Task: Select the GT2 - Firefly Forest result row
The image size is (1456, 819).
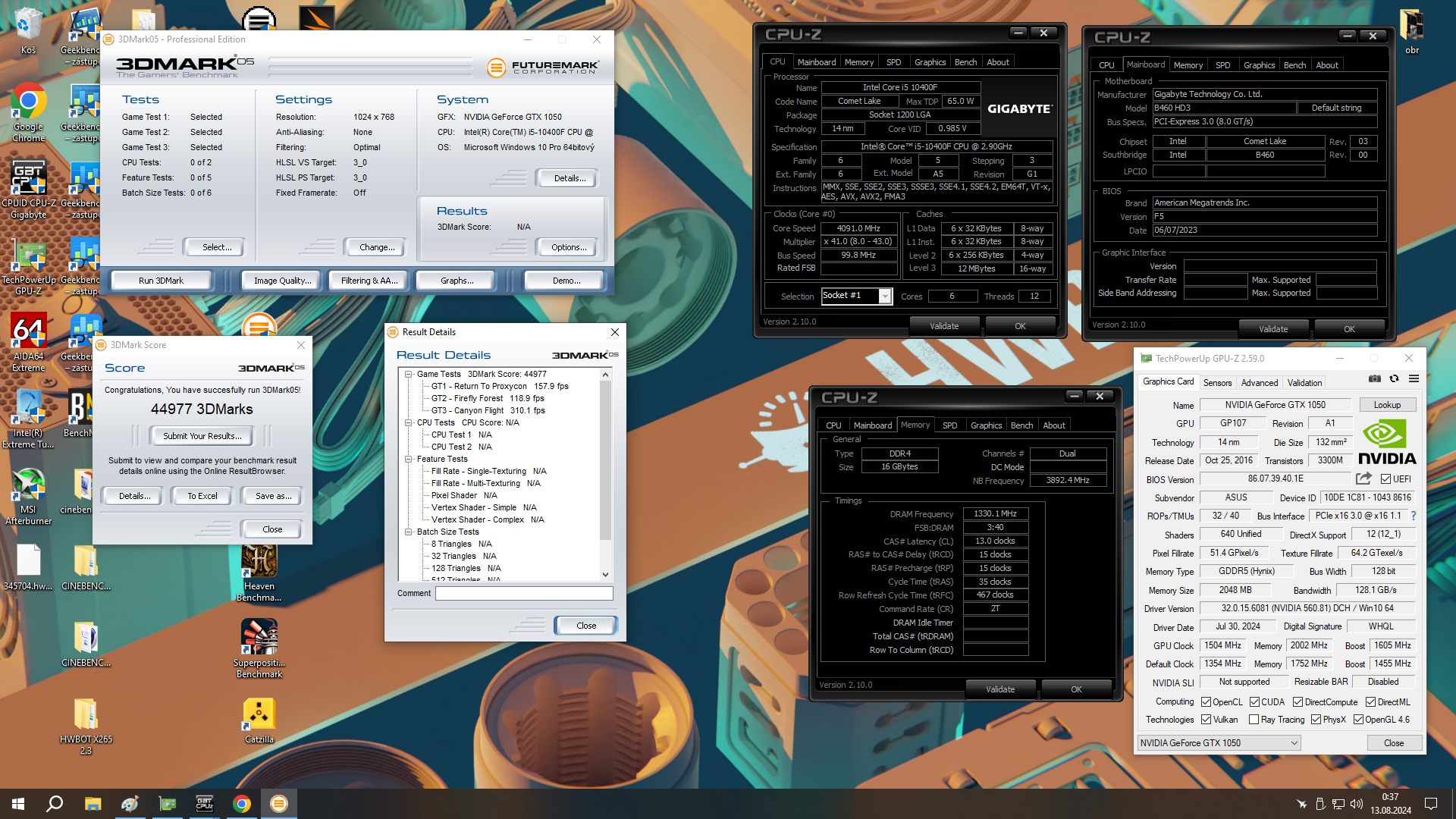Action: click(x=488, y=398)
